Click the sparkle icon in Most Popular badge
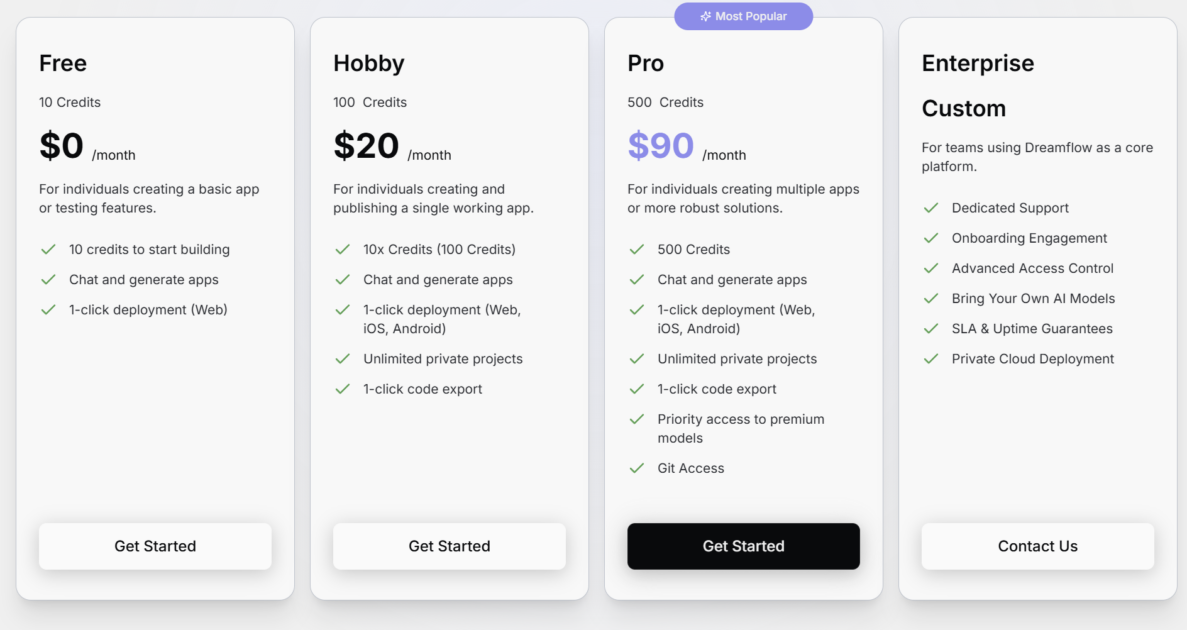 [x=706, y=17]
